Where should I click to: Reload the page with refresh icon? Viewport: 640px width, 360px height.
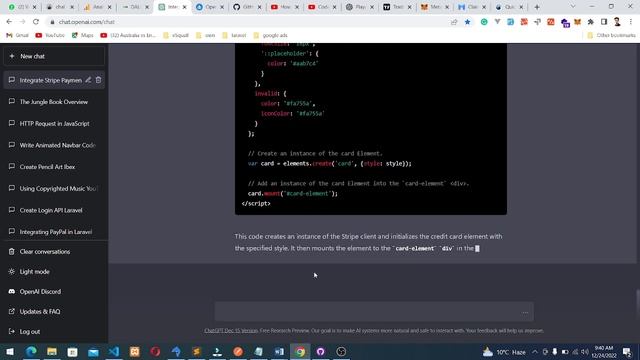[x=36, y=22]
